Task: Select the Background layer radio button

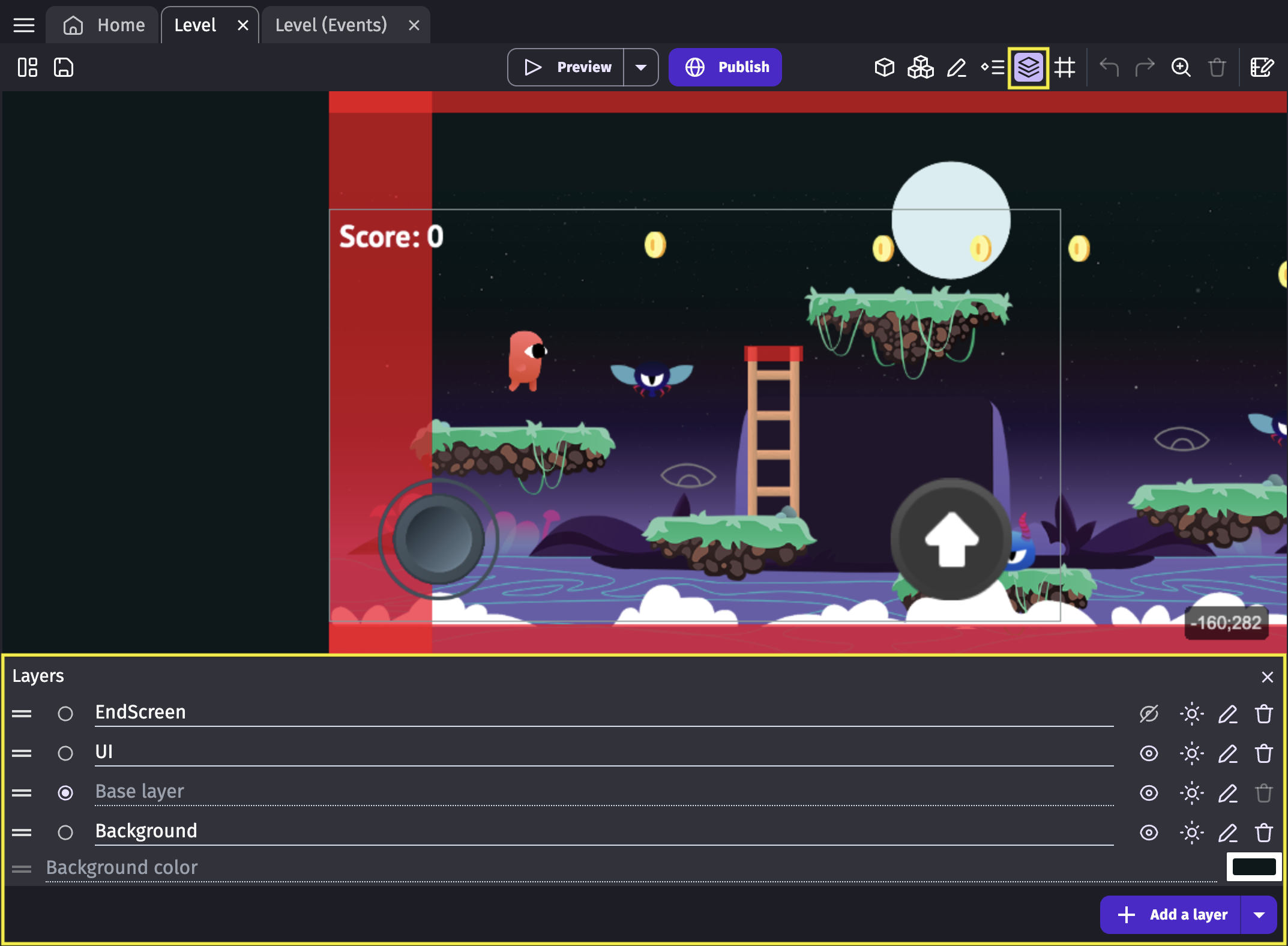Action: click(65, 833)
